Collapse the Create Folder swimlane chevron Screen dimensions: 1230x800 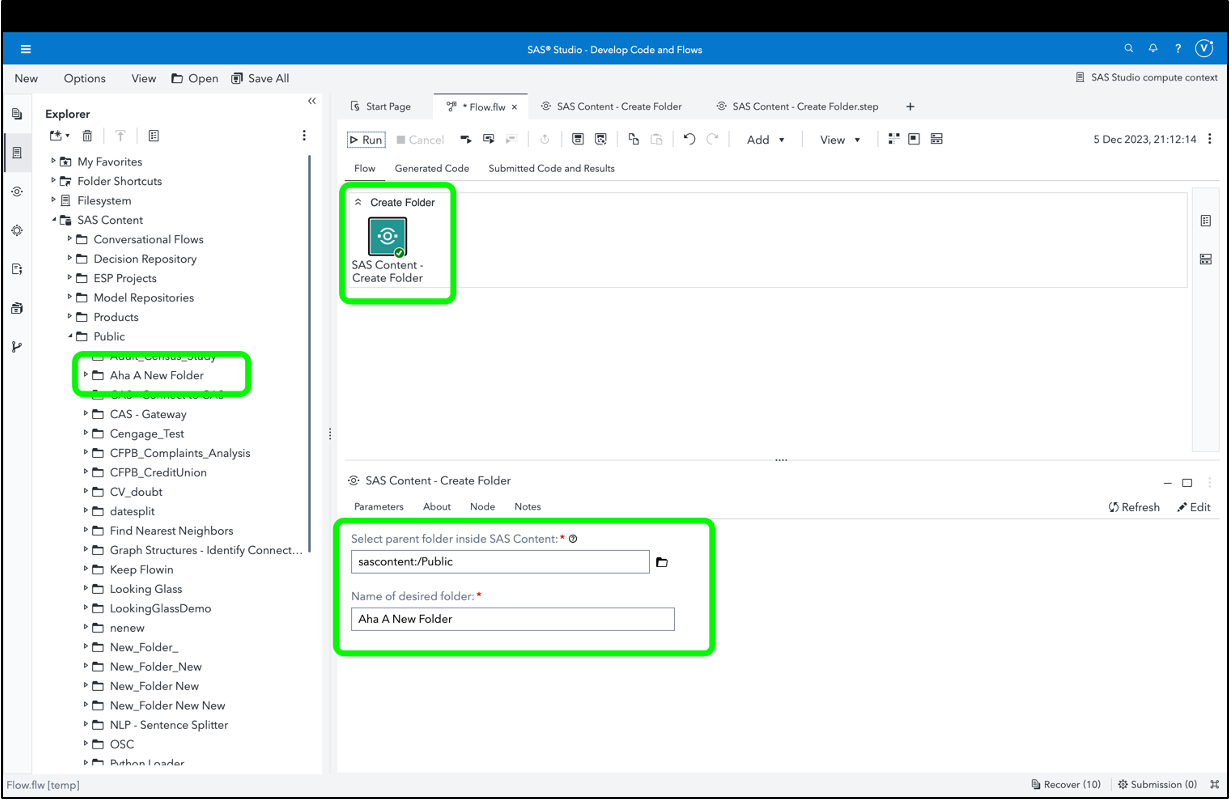(x=358, y=202)
